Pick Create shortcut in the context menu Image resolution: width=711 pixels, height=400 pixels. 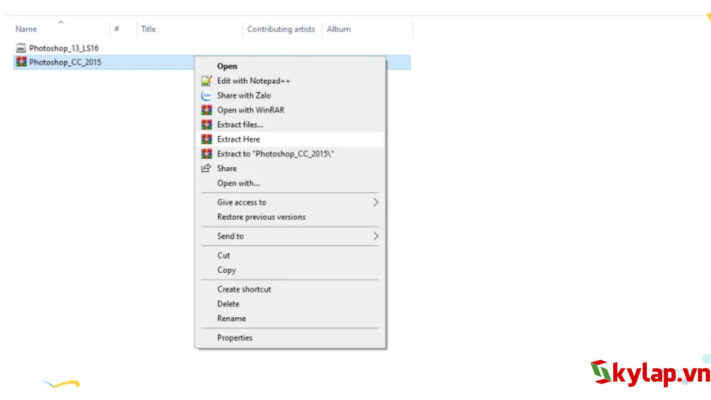(244, 289)
